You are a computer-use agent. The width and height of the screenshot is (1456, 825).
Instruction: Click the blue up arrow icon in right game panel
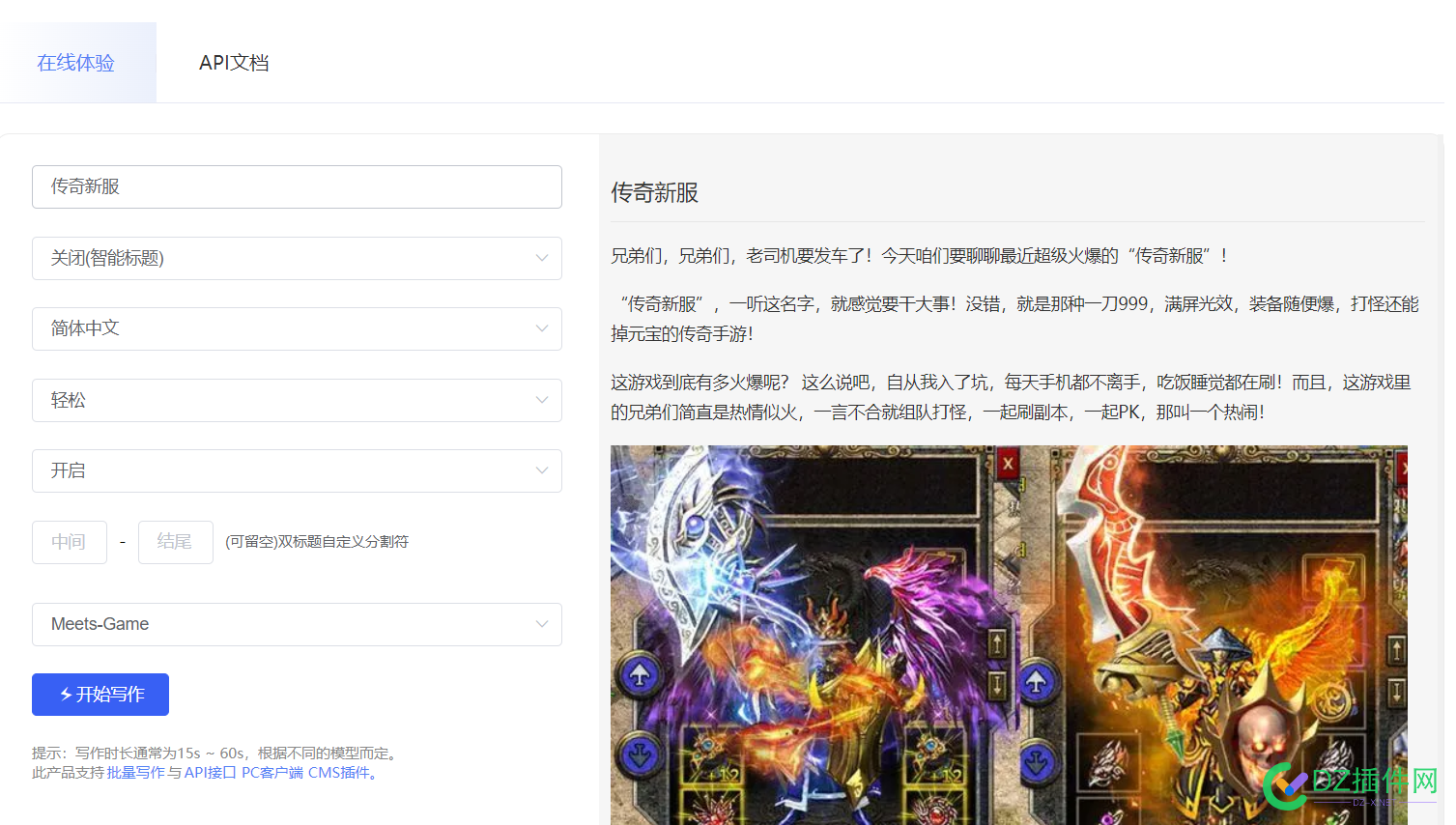click(x=1036, y=681)
